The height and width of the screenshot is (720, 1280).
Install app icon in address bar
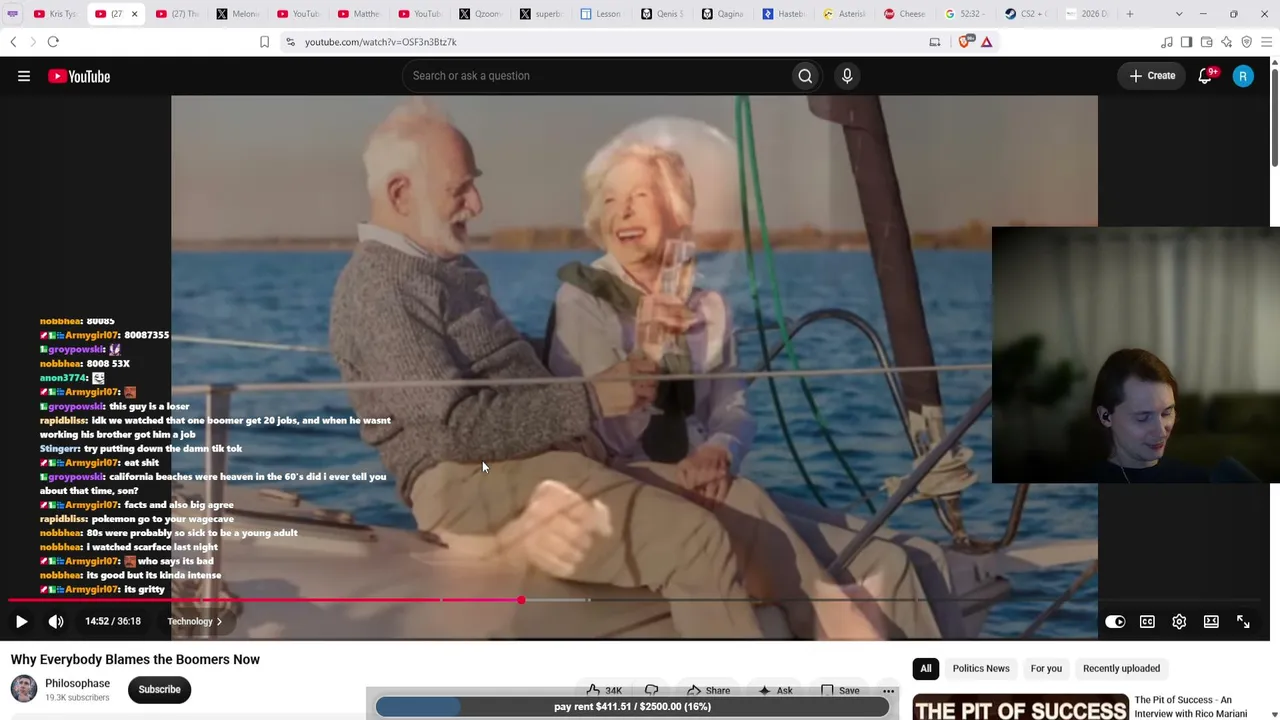pos(935,42)
